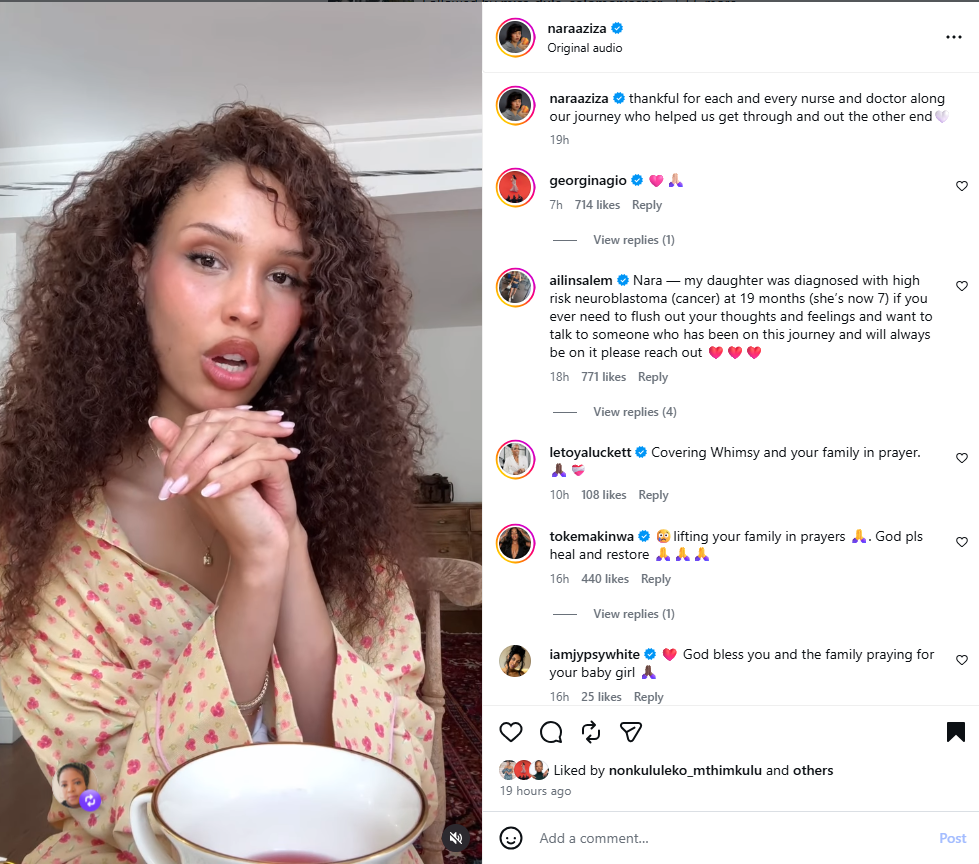The height and width of the screenshot is (864, 979).
Task: Open the Original audio link
Action: [x=584, y=48]
